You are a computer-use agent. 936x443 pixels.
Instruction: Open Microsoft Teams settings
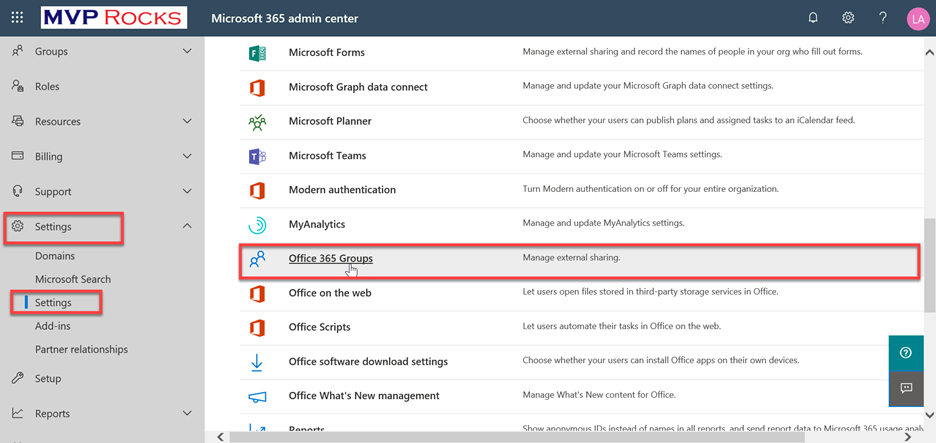(327, 156)
